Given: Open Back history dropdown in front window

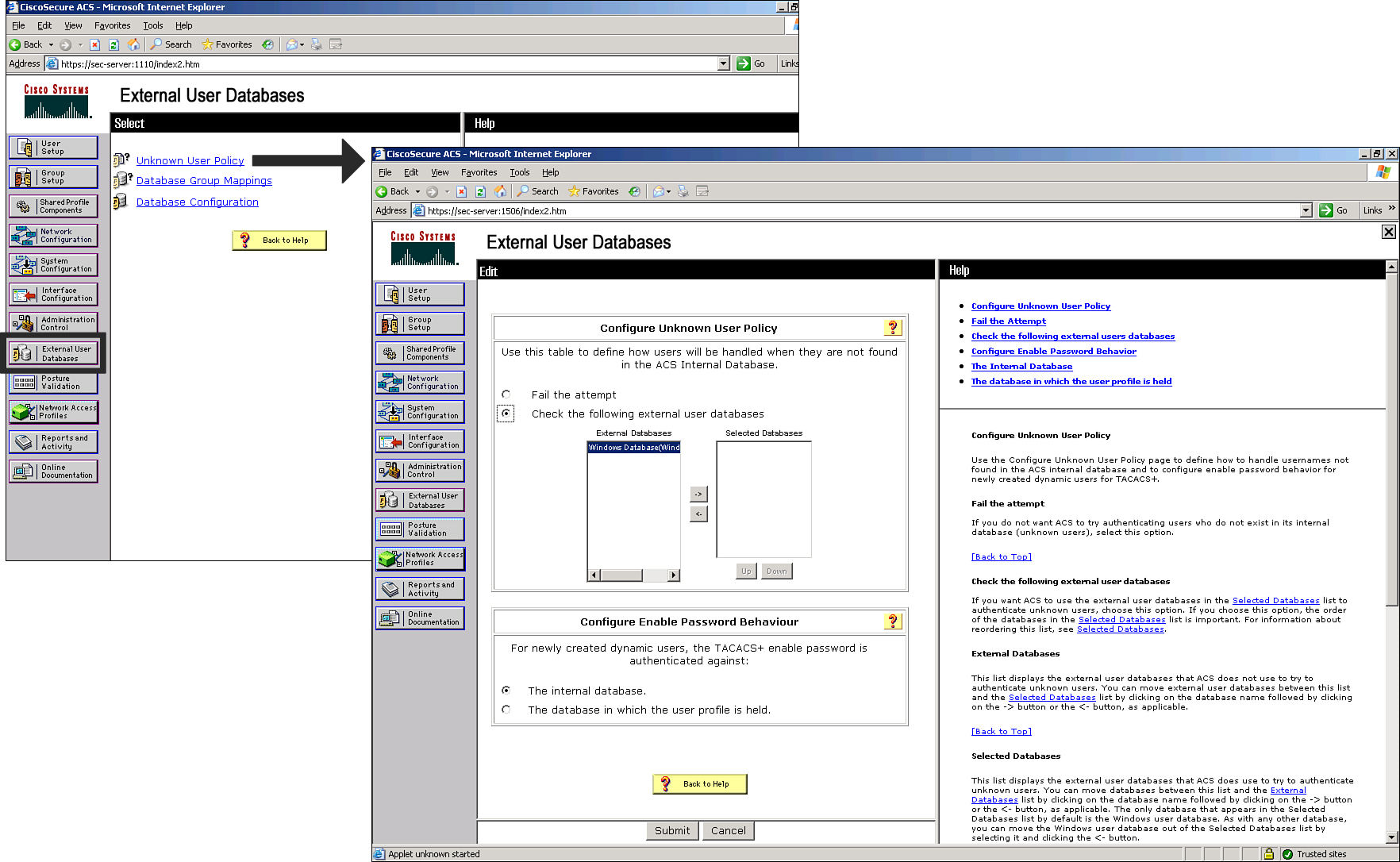Looking at the screenshot, I should click(417, 191).
